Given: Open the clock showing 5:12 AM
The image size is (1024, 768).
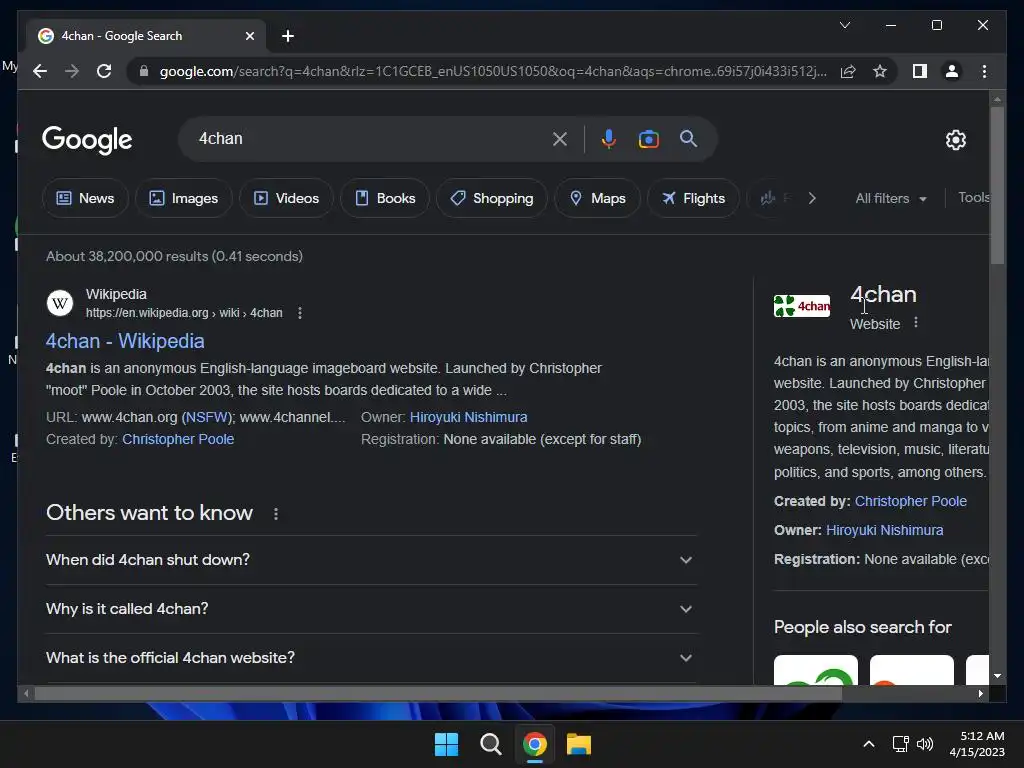Looking at the screenshot, I should pos(977,744).
